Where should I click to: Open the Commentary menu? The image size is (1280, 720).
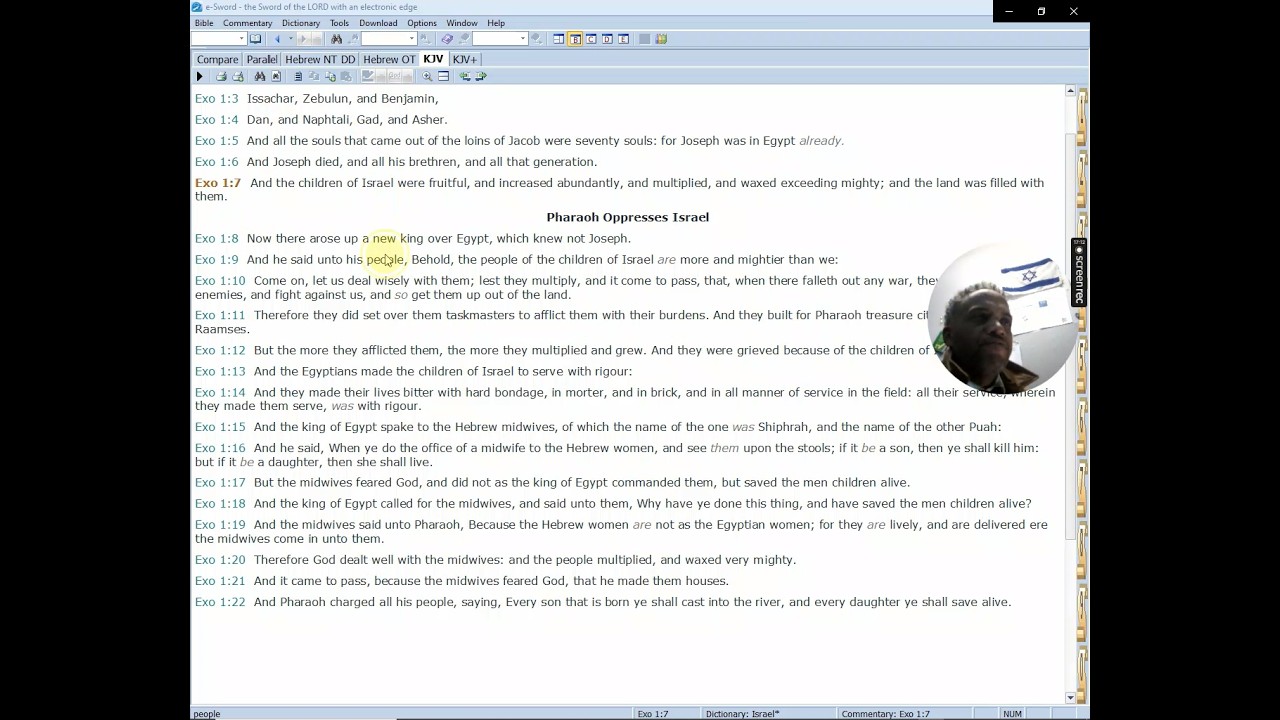point(247,23)
